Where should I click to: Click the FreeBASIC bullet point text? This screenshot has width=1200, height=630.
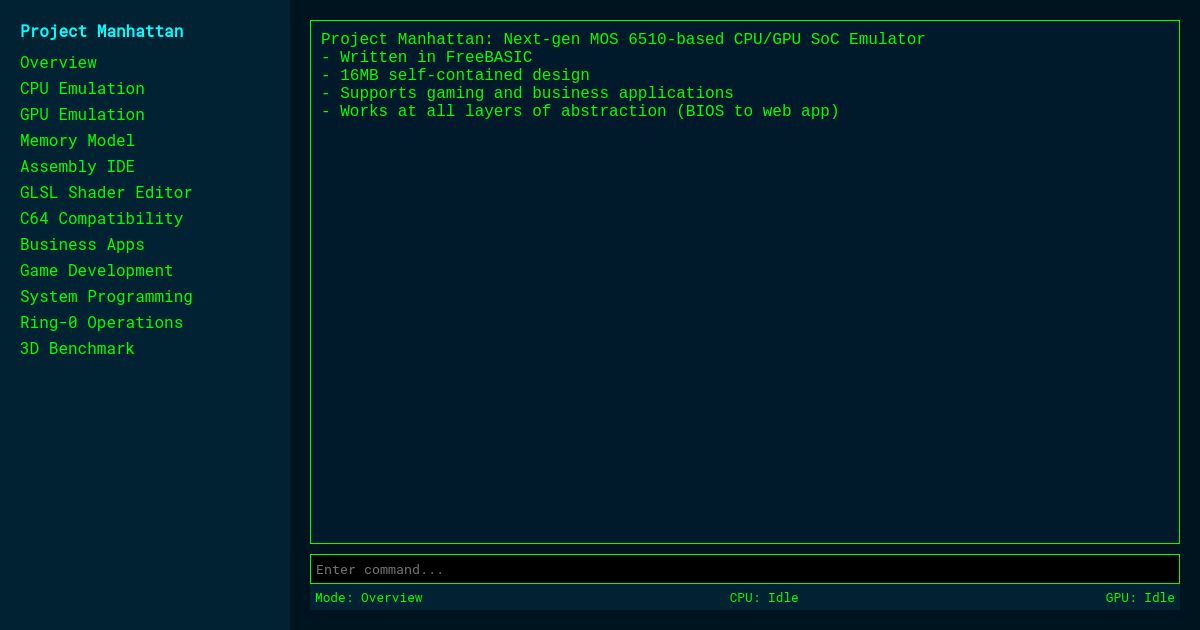click(x=427, y=57)
